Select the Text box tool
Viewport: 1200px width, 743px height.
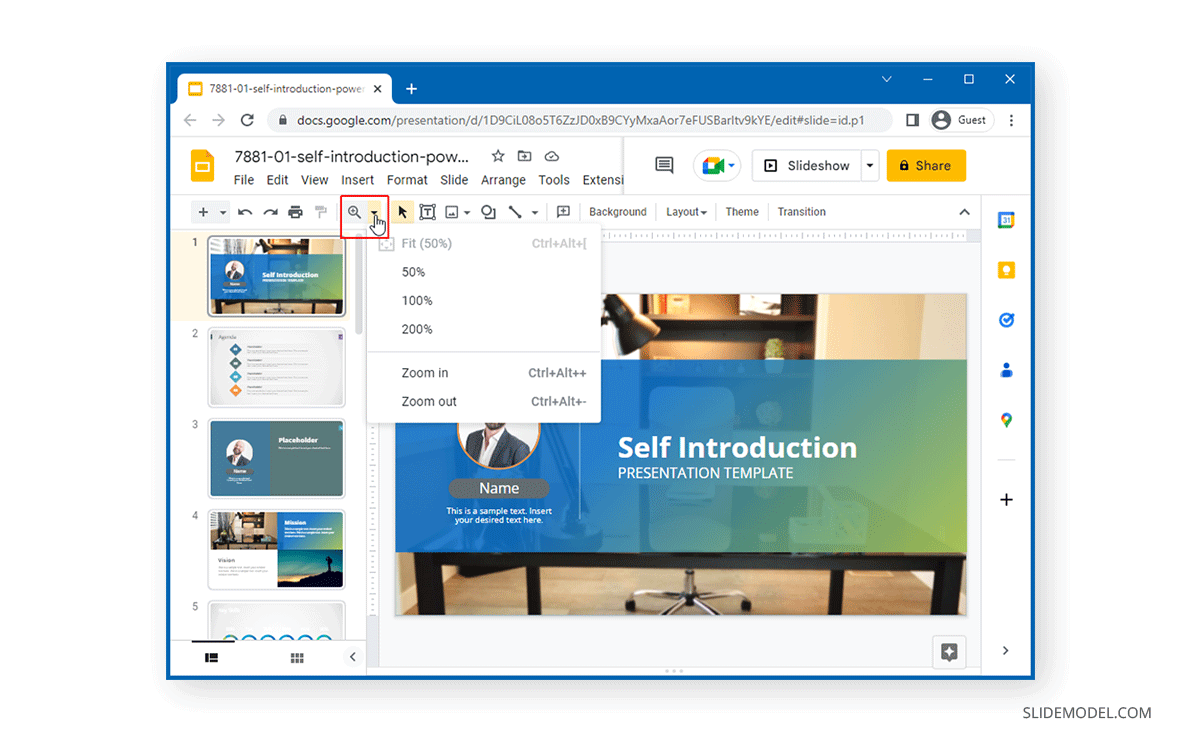(427, 211)
